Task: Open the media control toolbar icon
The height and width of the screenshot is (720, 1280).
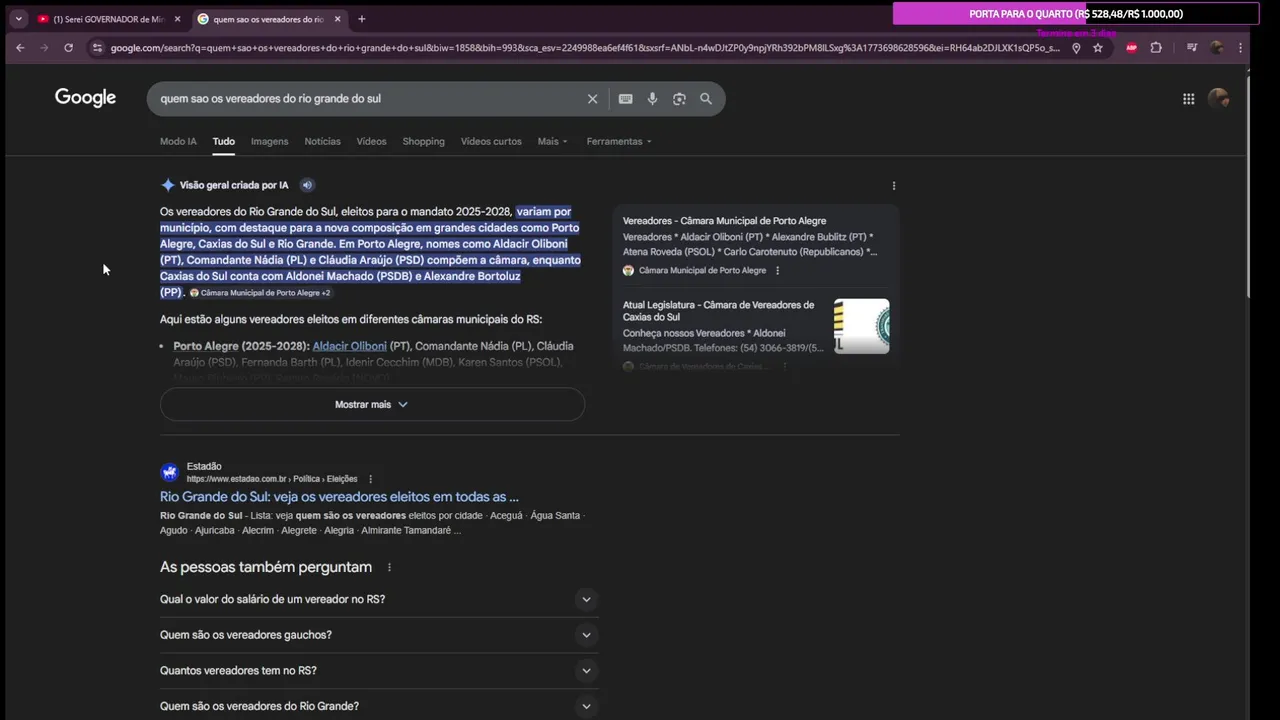Action: tap(1192, 47)
